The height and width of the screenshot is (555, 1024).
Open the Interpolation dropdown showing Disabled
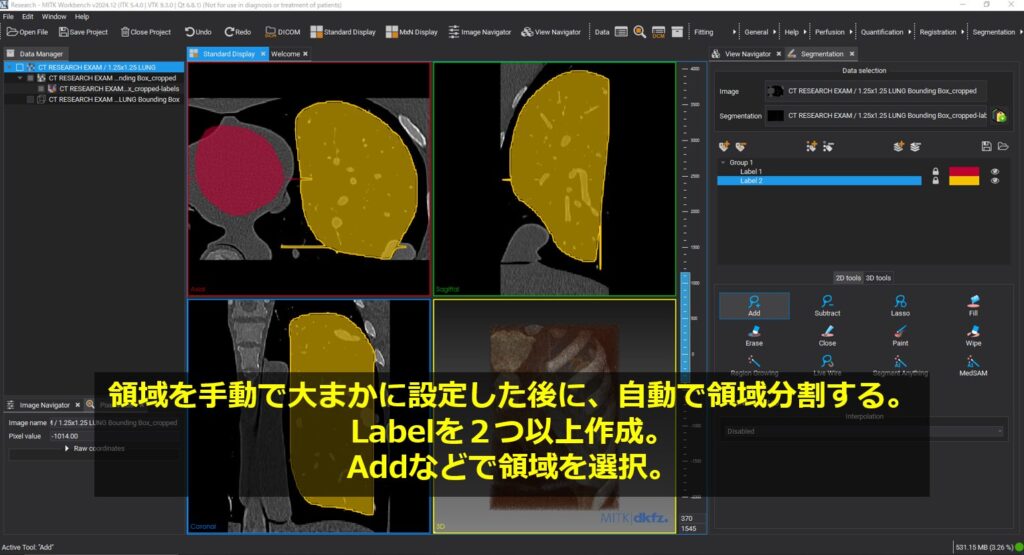(863, 431)
